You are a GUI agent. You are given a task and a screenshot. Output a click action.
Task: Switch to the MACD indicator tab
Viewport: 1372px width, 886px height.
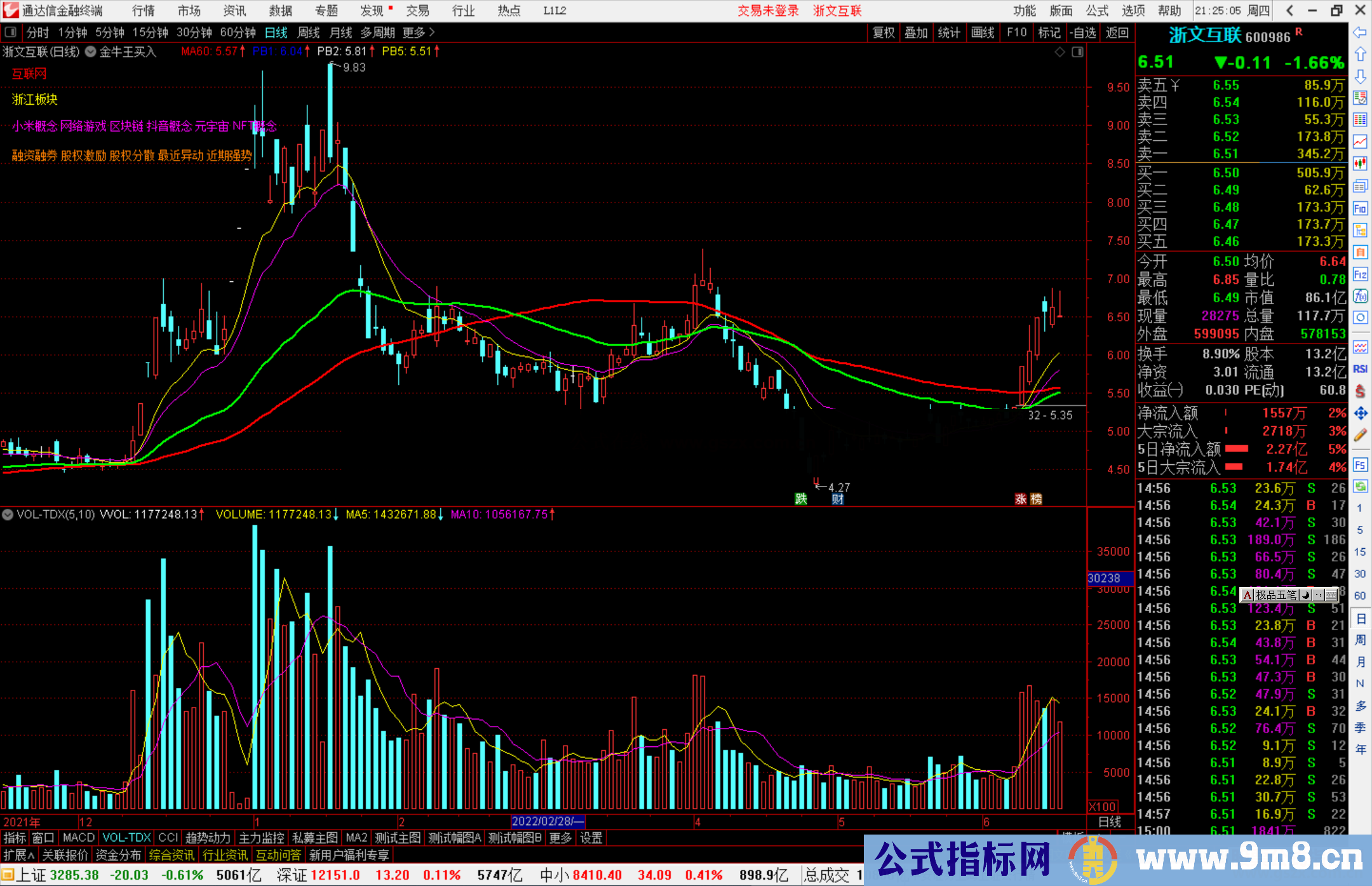(x=79, y=838)
